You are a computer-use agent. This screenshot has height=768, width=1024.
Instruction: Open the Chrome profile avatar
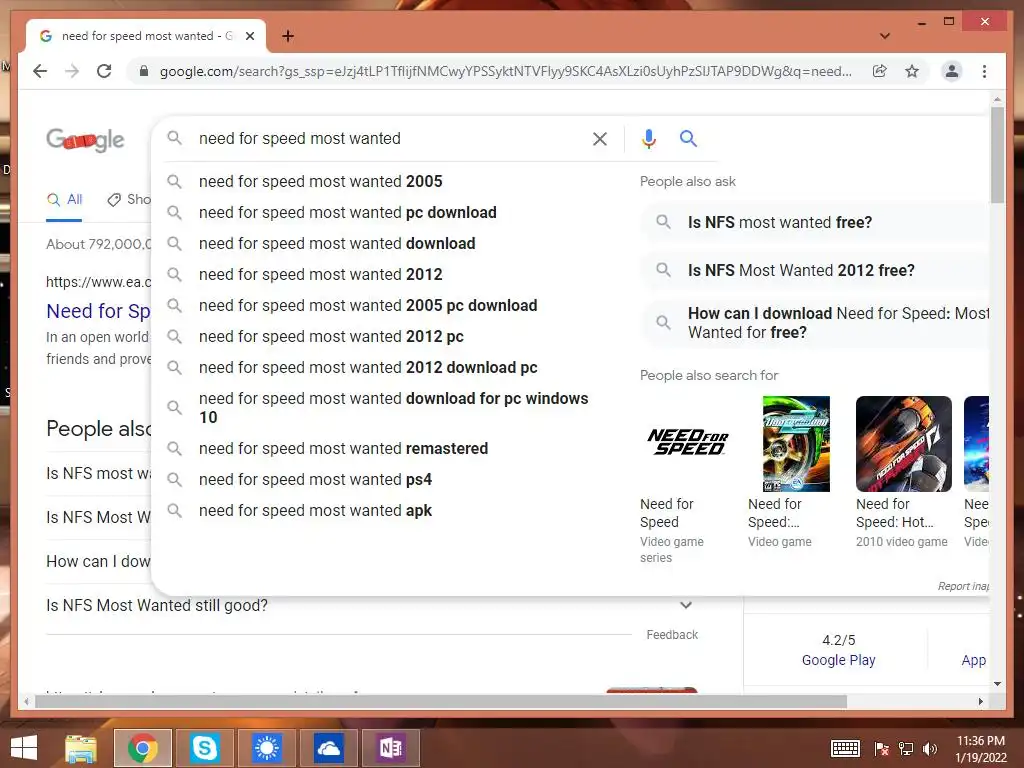pos(952,71)
